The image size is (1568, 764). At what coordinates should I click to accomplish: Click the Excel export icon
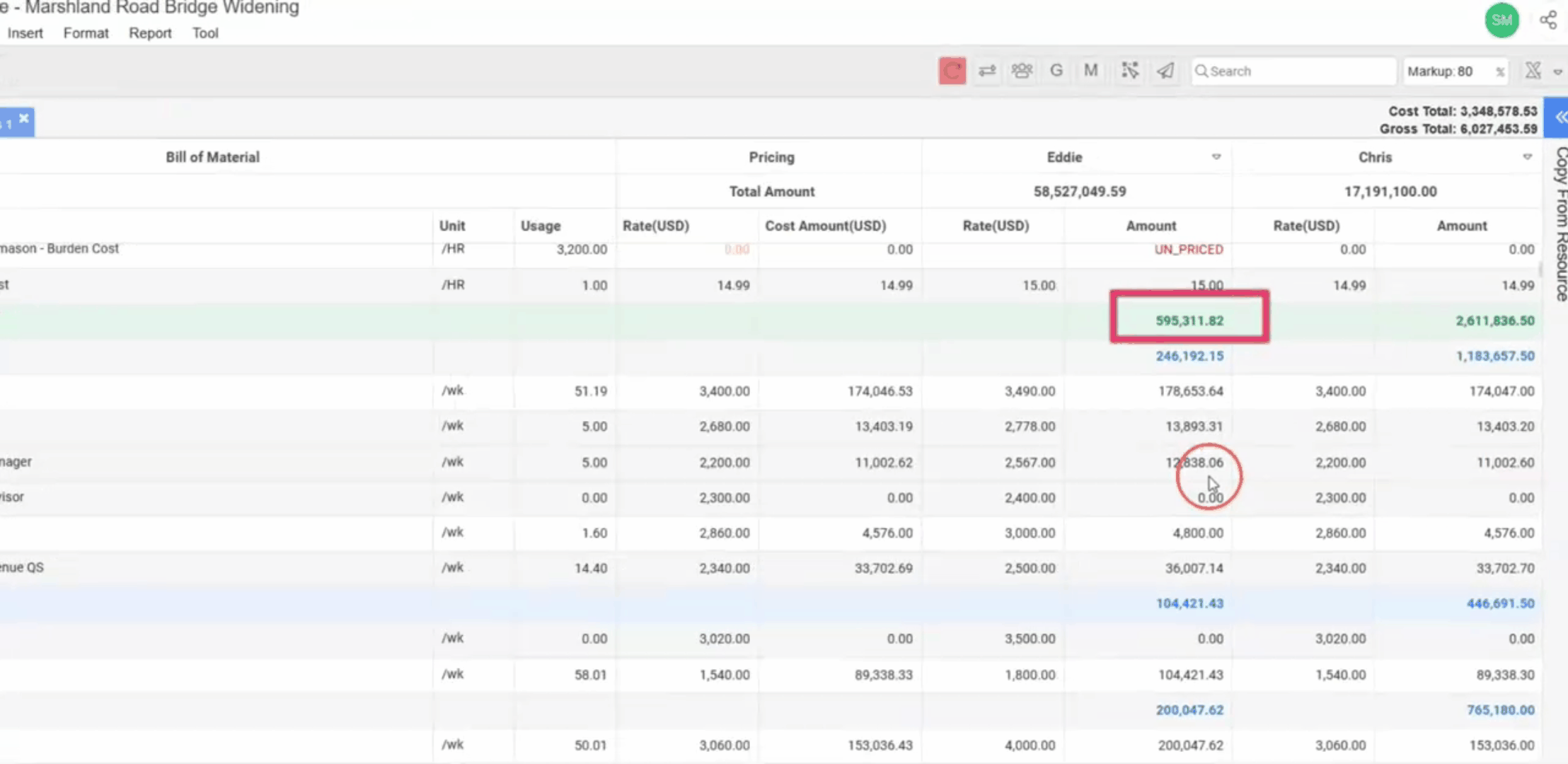pyautogui.click(x=1533, y=71)
